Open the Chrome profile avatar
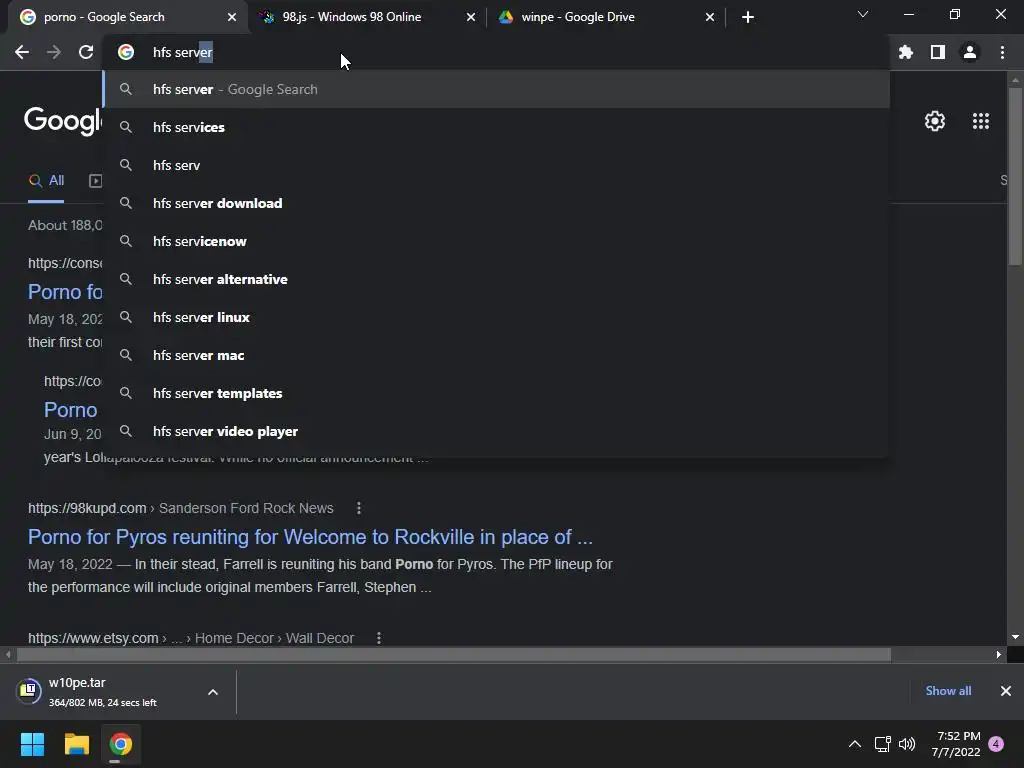Viewport: 1024px width, 768px height. 970,52
